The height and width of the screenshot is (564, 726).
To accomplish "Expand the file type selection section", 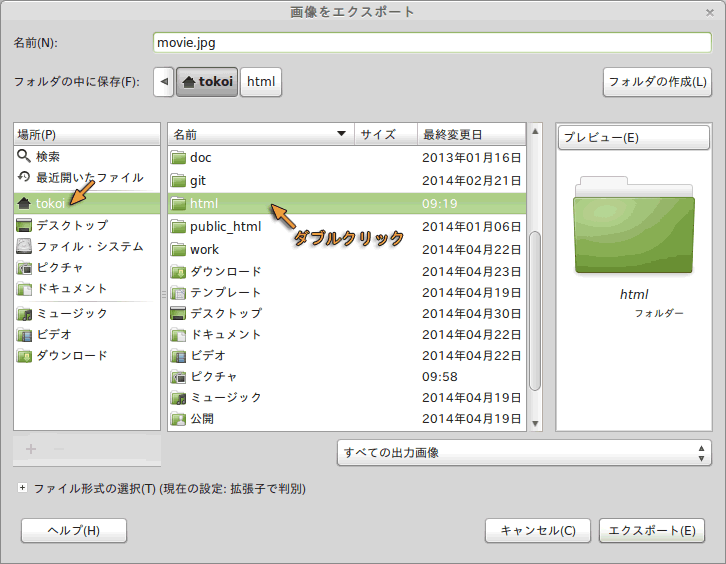I will (x=23, y=489).
